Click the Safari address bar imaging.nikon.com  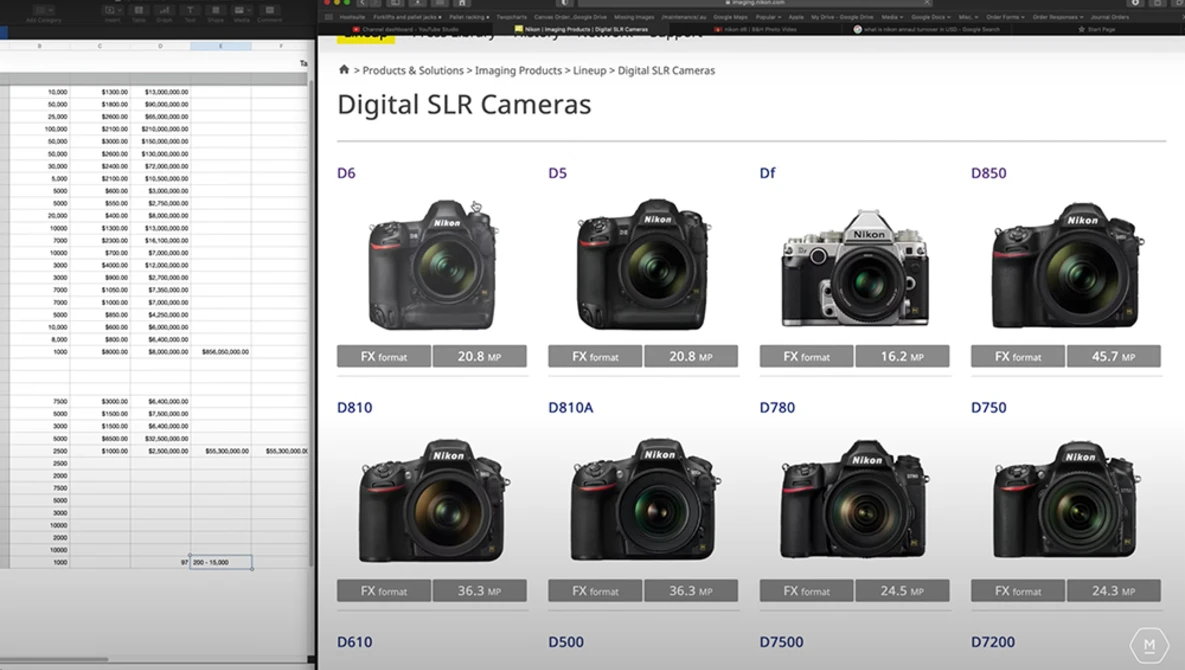pyautogui.click(x=756, y=3)
